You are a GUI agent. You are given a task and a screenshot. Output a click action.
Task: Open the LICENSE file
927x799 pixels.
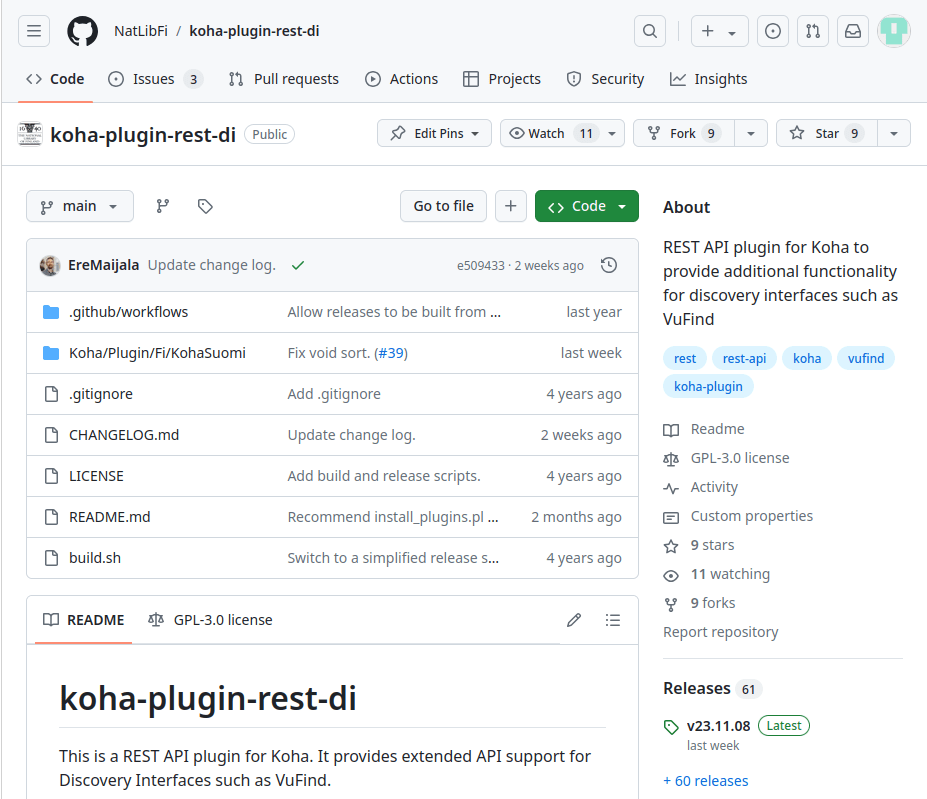pos(96,476)
